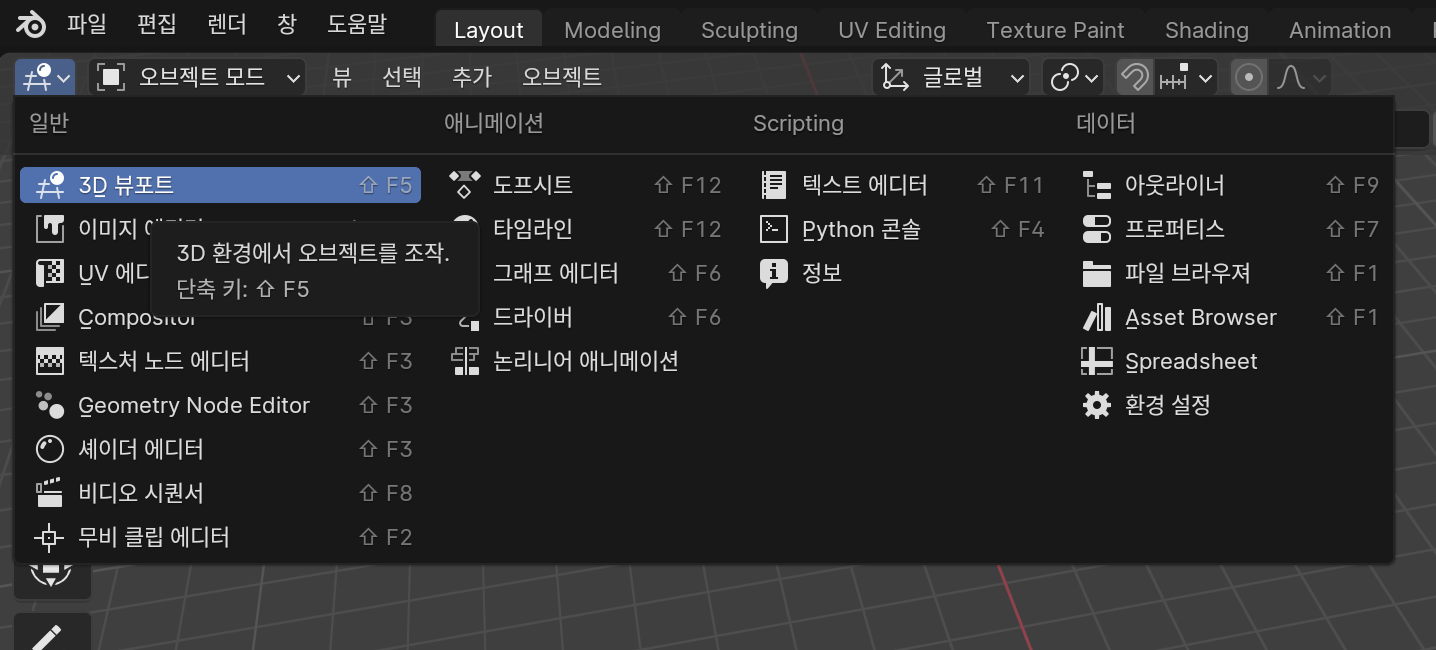Open the pivot point dropdown
Viewport: 1436px width, 650px height.
click(x=1072, y=77)
